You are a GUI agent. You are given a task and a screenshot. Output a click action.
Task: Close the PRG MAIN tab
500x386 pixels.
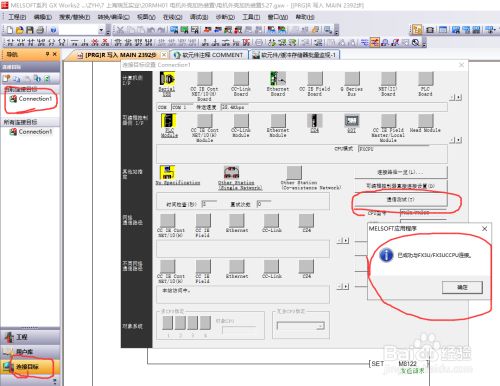click(164, 55)
